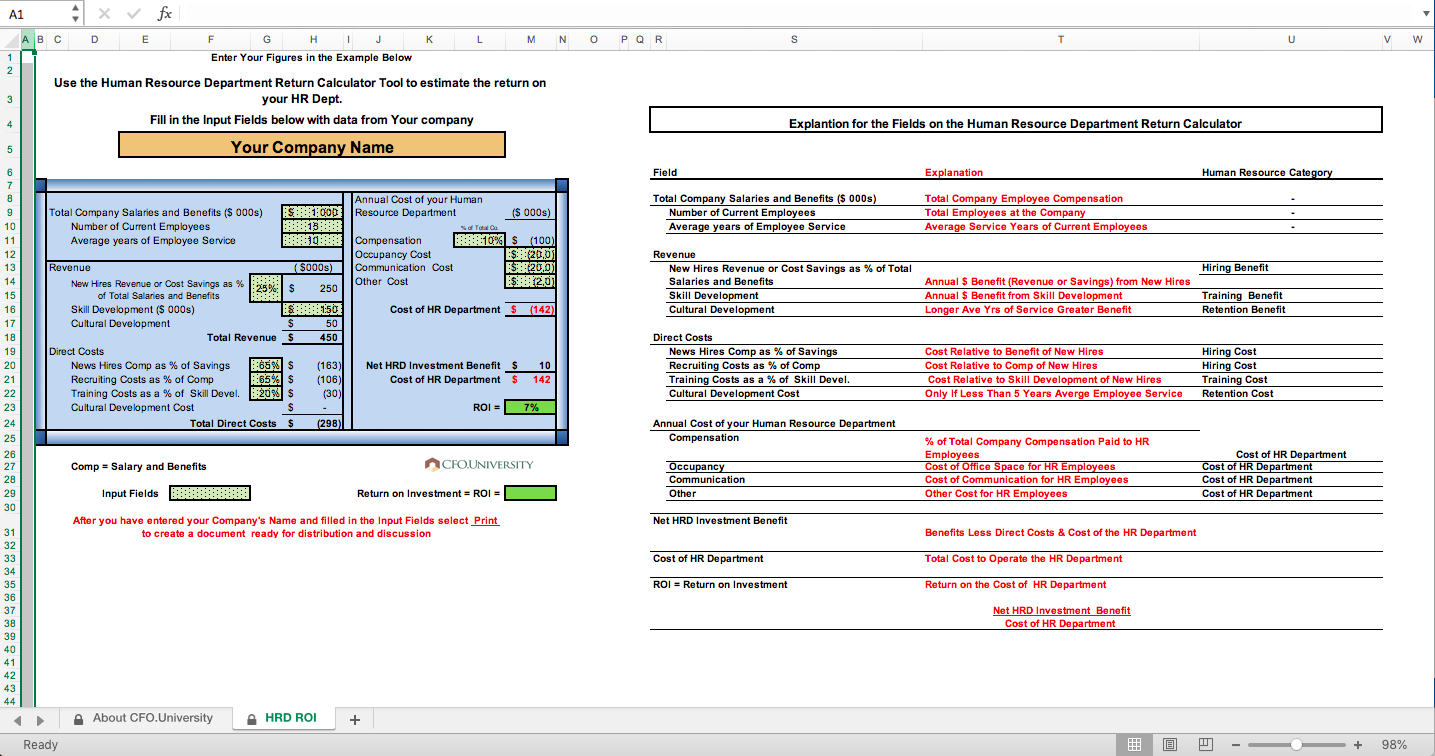Click the cancel entry X icon
1435x756 pixels.
point(105,14)
